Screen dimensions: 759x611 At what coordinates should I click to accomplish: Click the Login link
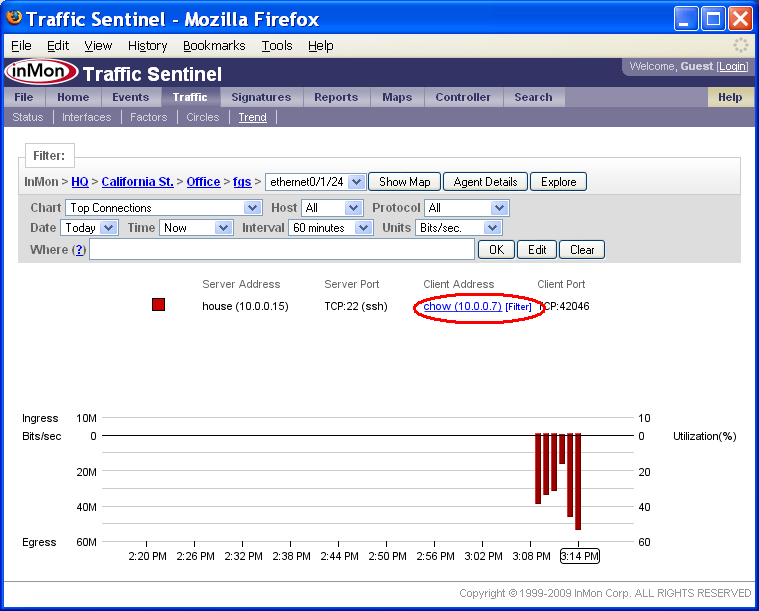click(x=732, y=66)
